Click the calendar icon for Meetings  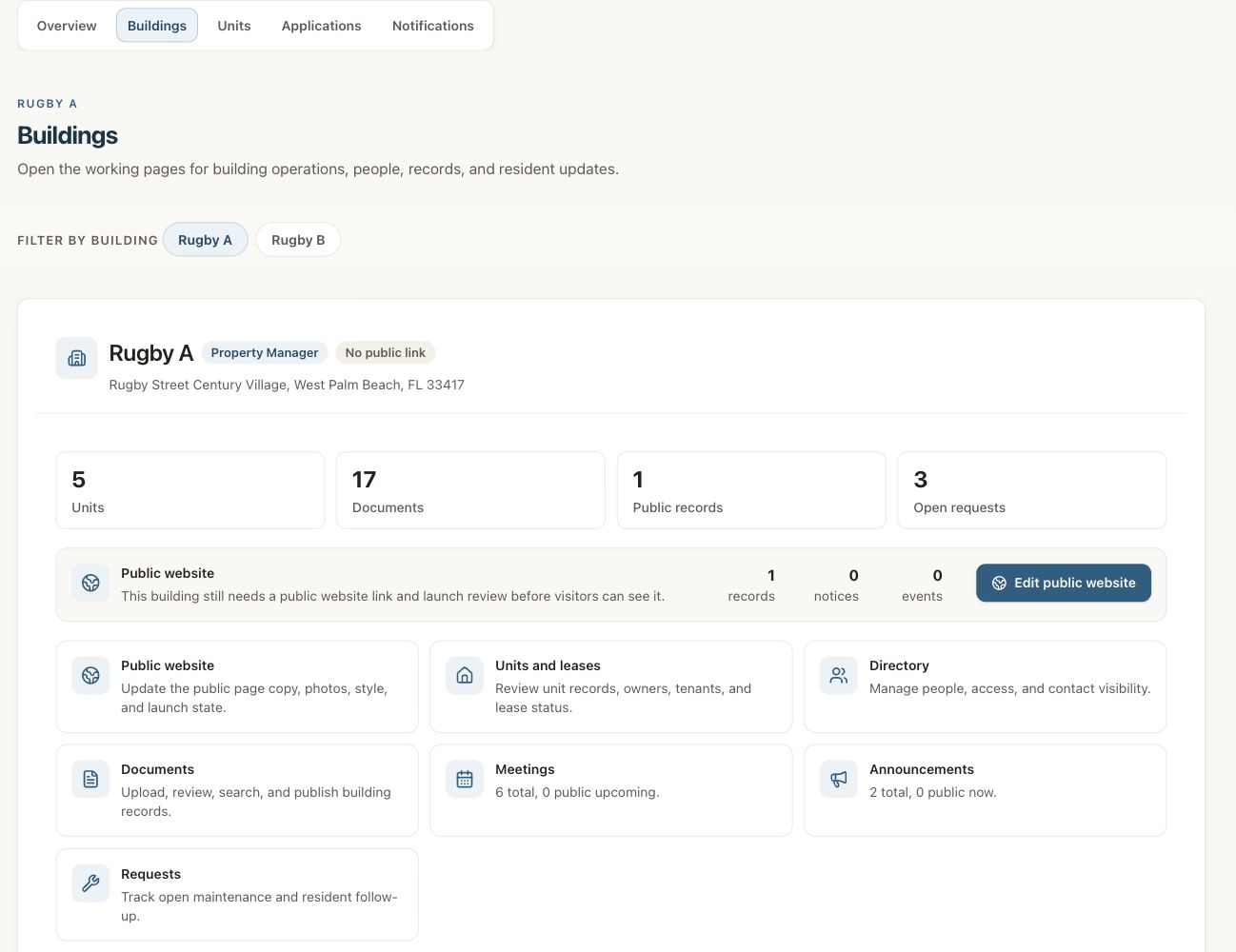pos(465,779)
